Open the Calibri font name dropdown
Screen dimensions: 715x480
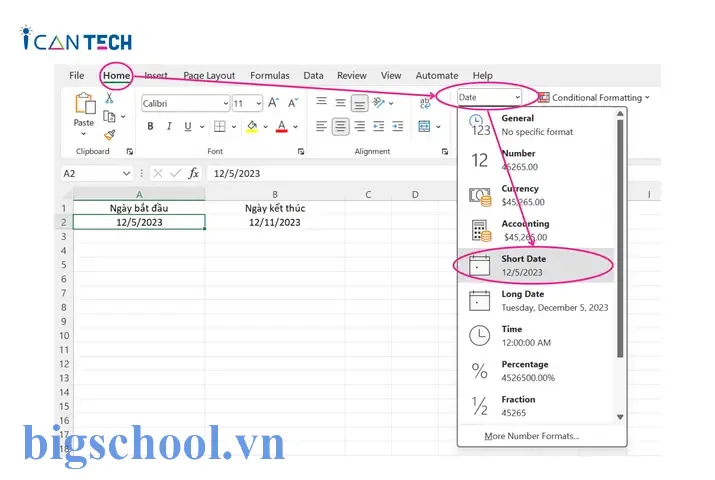(x=226, y=103)
